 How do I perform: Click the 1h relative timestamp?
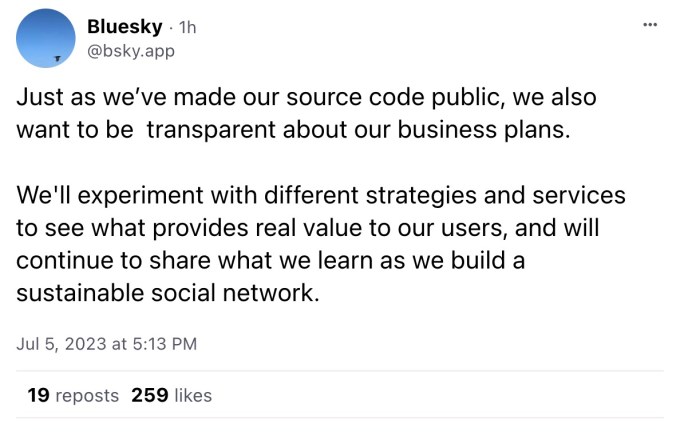click(186, 27)
